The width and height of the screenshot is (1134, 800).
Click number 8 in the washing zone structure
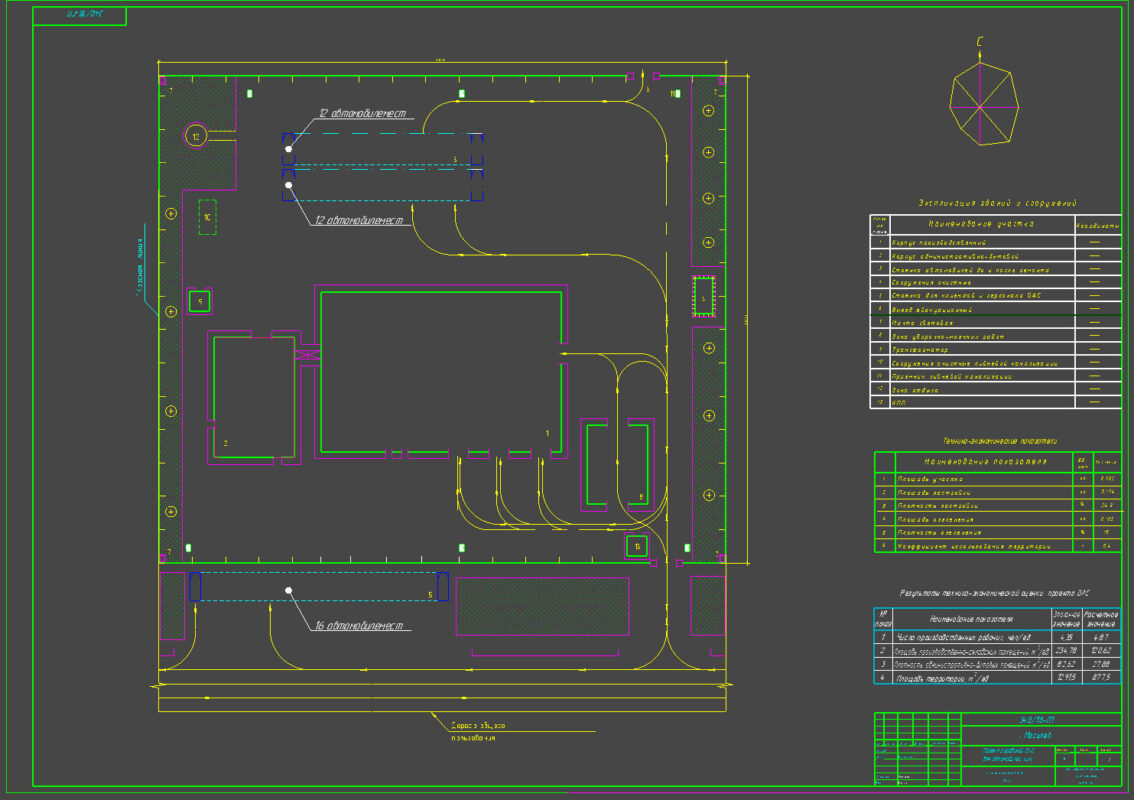pyautogui.click(x=641, y=497)
